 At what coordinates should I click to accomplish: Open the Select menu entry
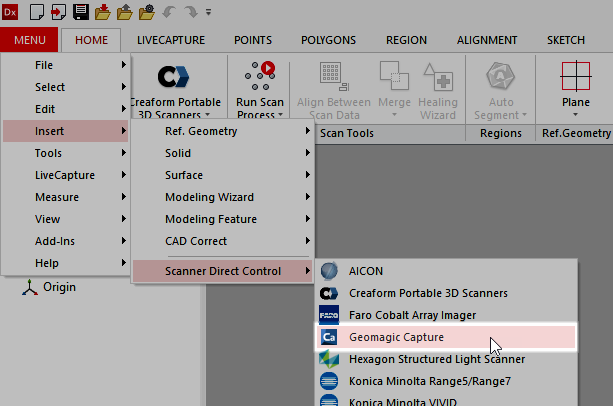click(x=65, y=87)
